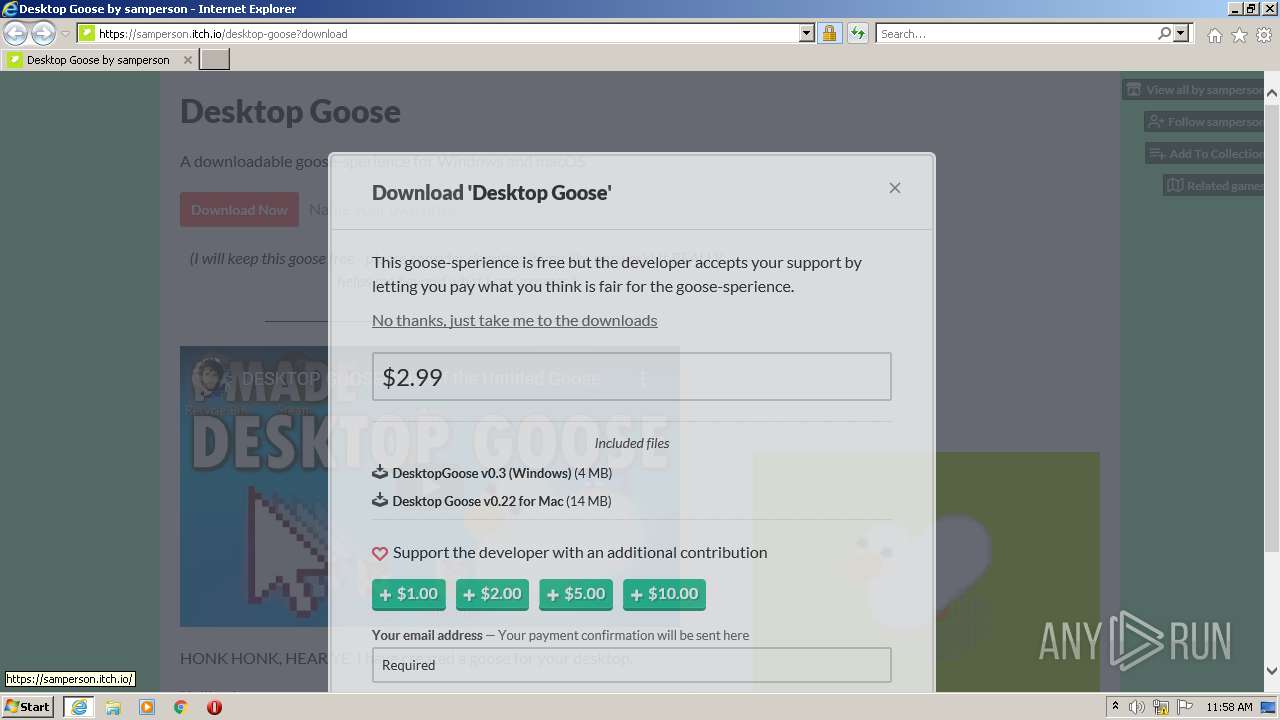Image resolution: width=1280 pixels, height=720 pixels.
Task: Open recent pages dropdown next to Forward
Action: [65, 34]
